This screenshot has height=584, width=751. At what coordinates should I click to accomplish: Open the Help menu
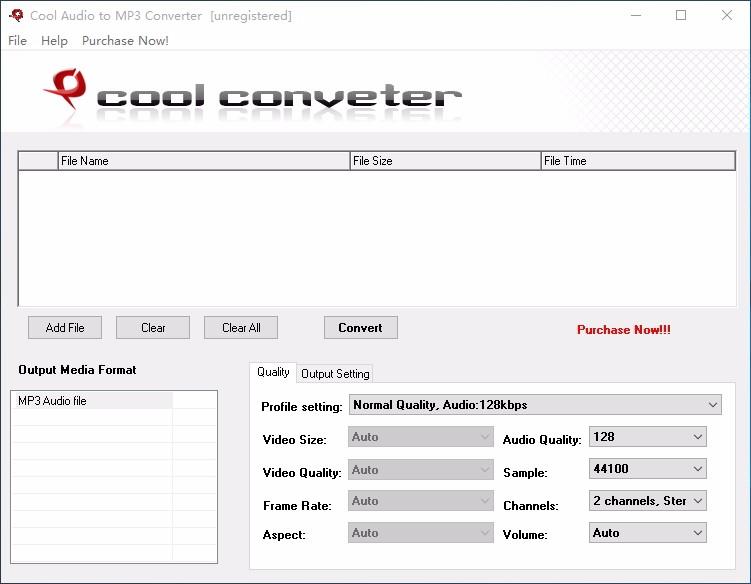(x=54, y=41)
